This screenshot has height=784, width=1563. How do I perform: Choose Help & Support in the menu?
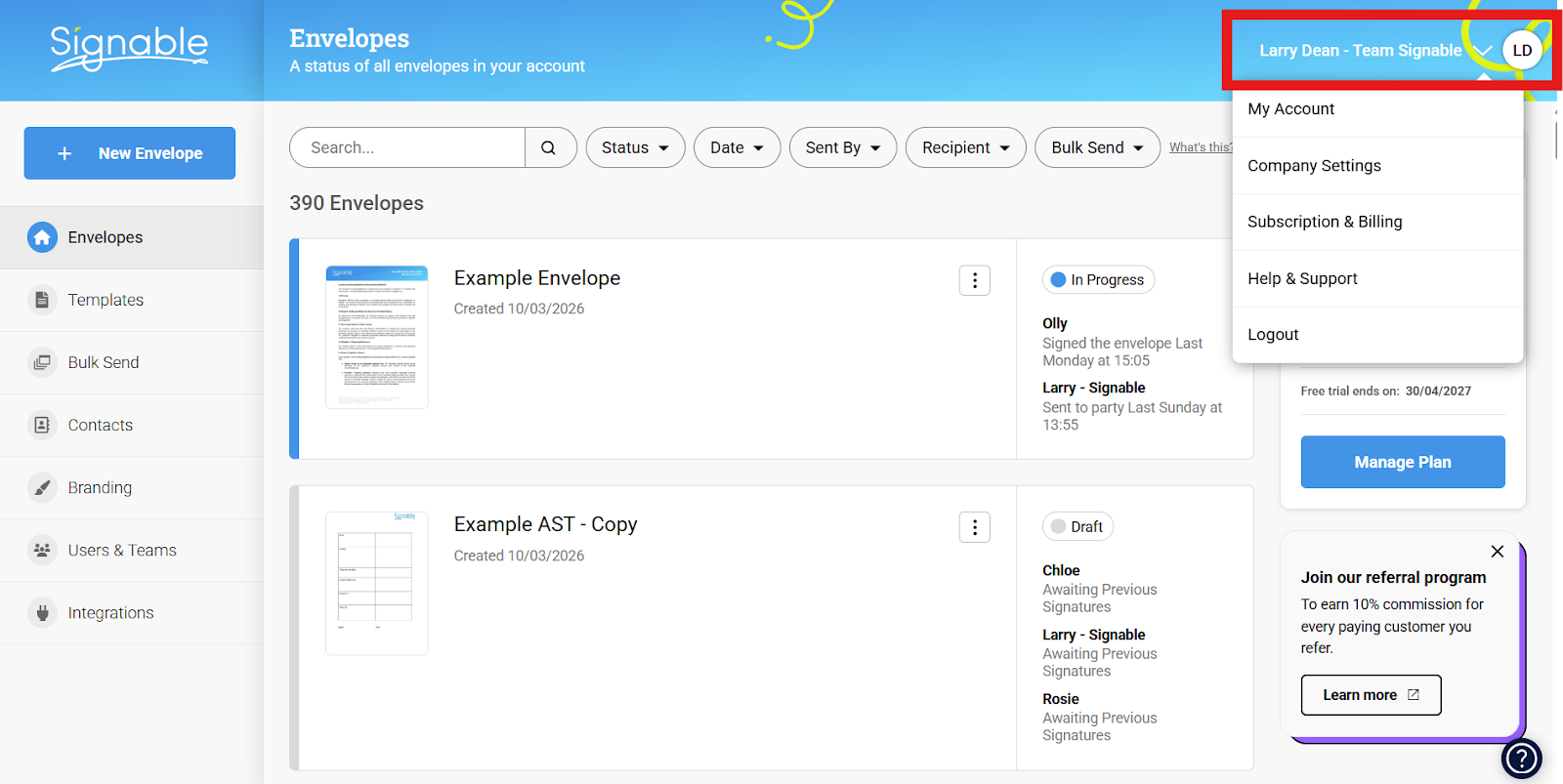pyautogui.click(x=1377, y=278)
